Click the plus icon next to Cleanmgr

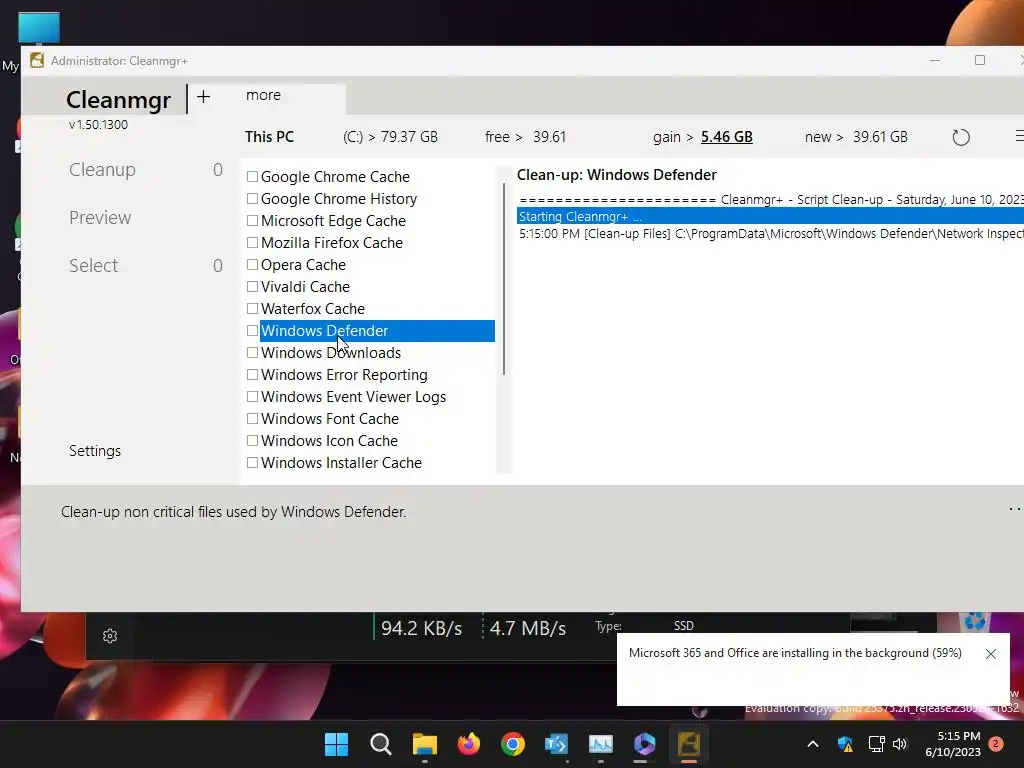pyautogui.click(x=203, y=97)
